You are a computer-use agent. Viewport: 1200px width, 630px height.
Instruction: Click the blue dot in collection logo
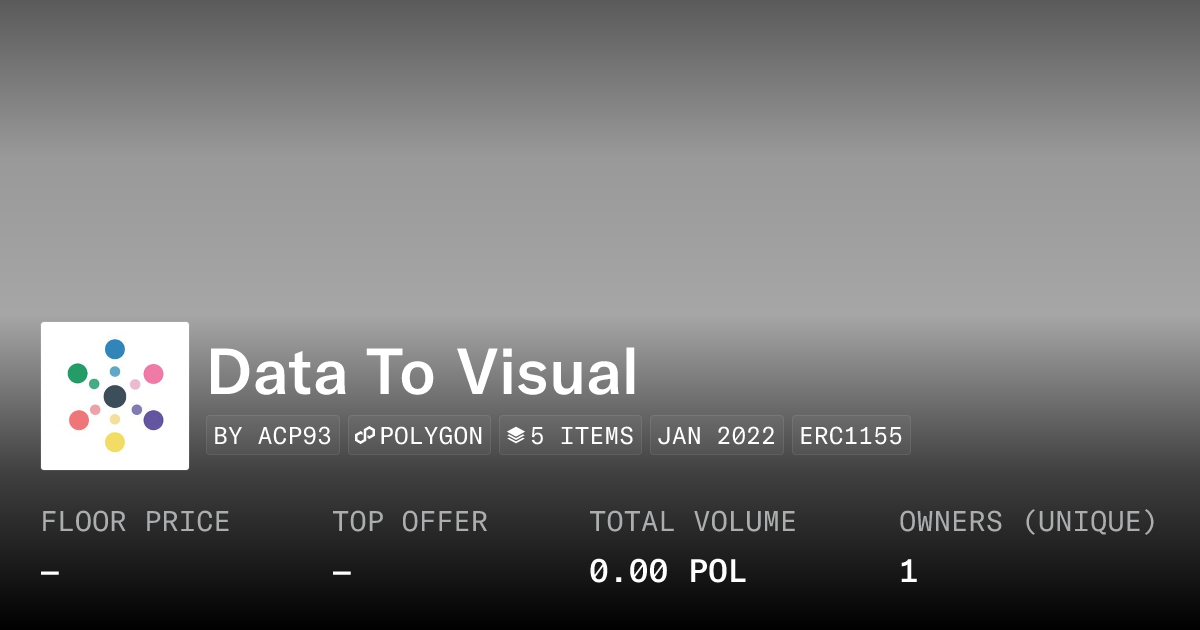[115, 349]
